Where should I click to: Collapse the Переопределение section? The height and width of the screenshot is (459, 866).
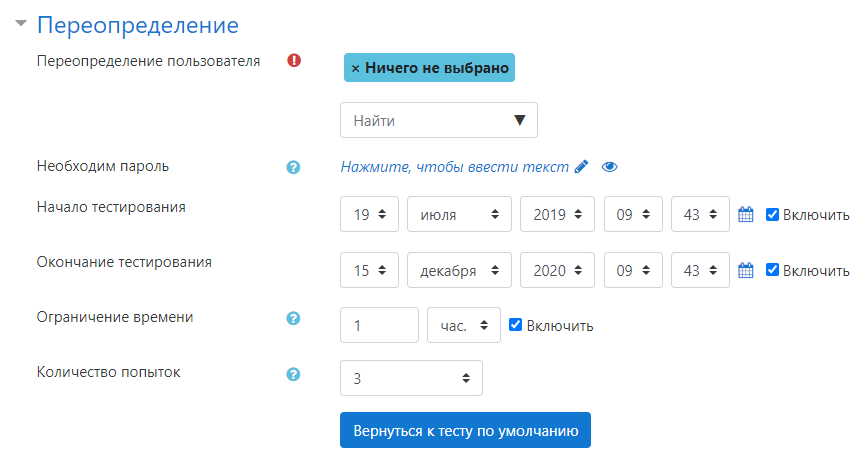(21, 24)
